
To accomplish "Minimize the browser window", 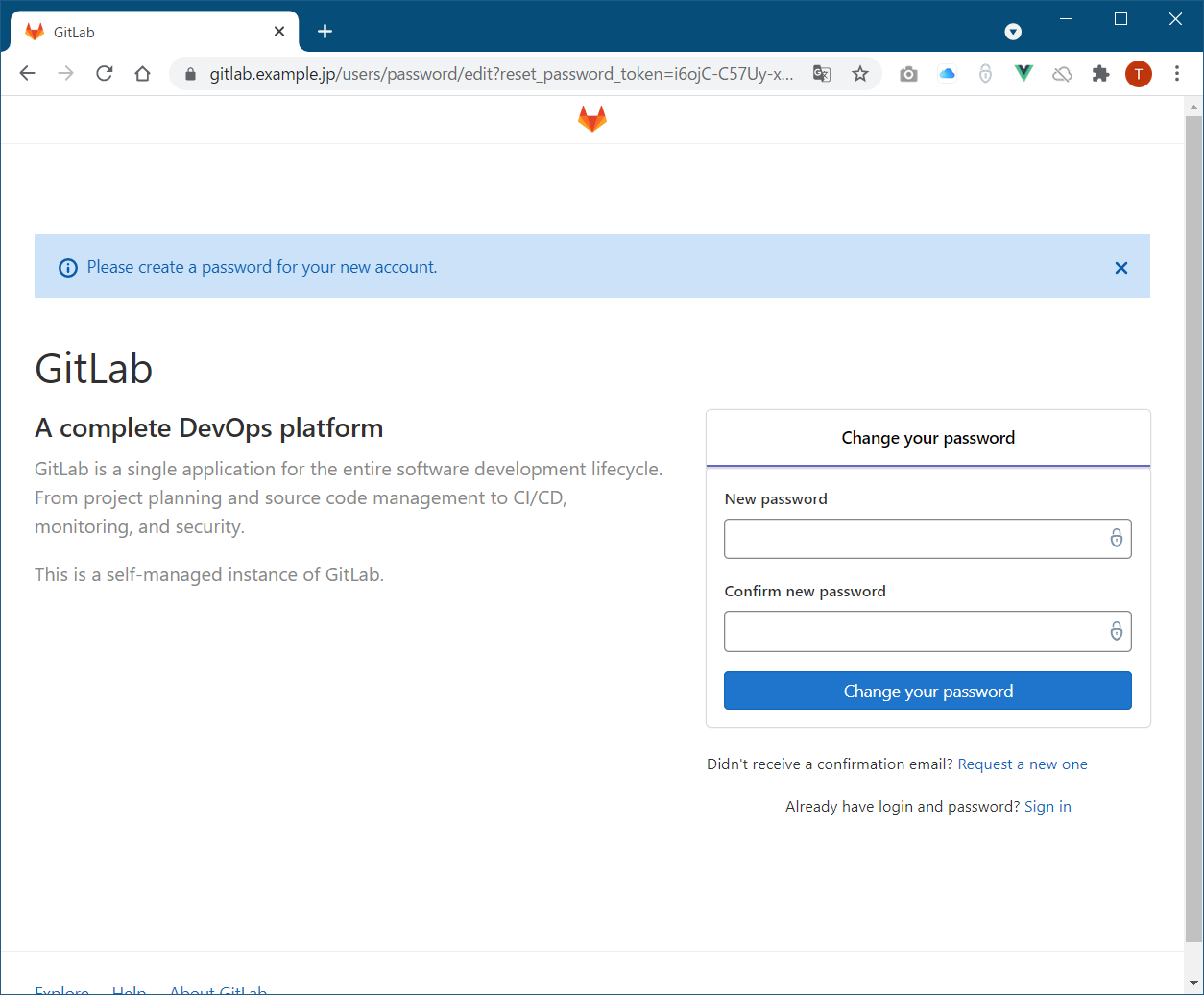I will click(1065, 19).
